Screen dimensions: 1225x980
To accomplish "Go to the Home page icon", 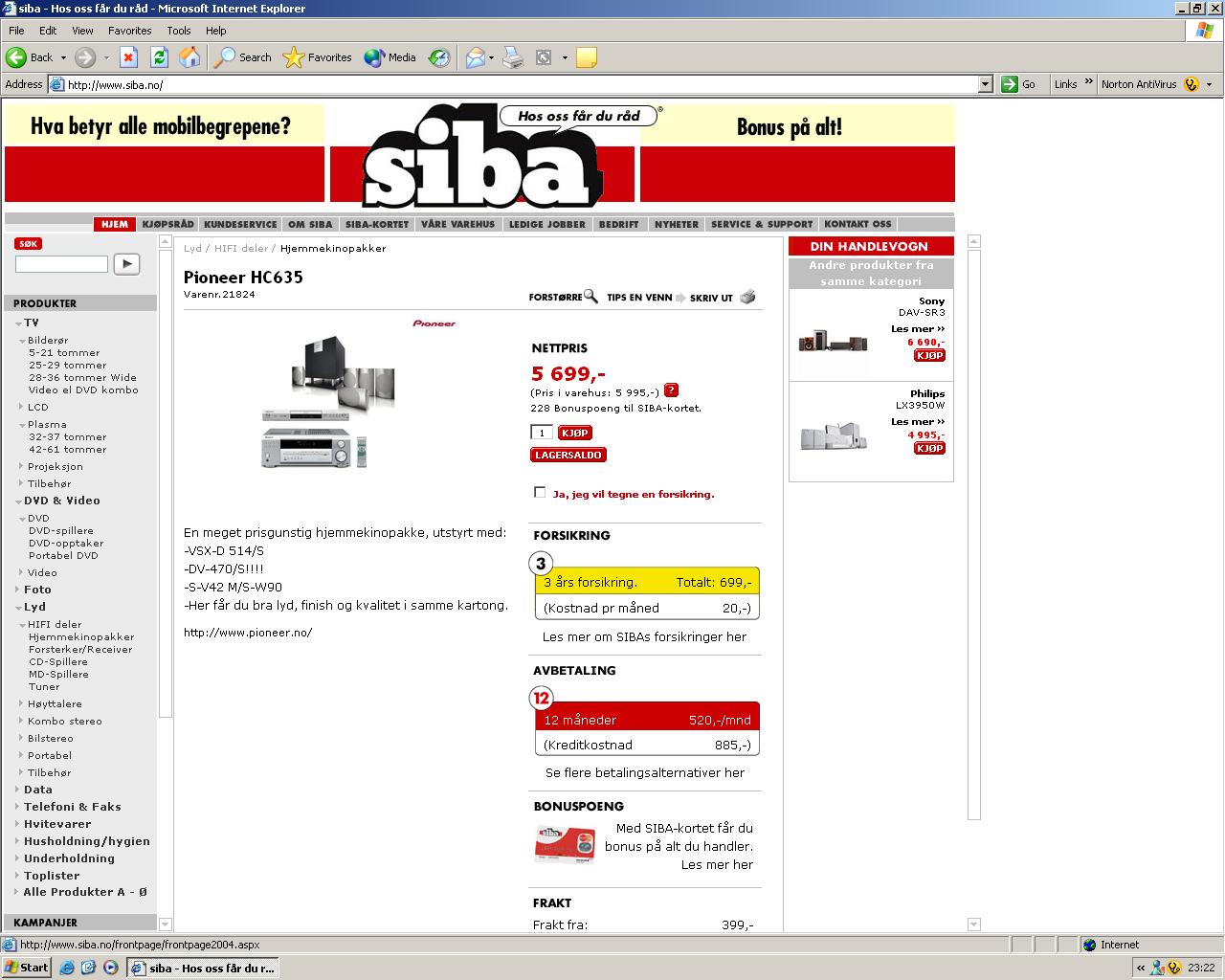I will point(189,57).
